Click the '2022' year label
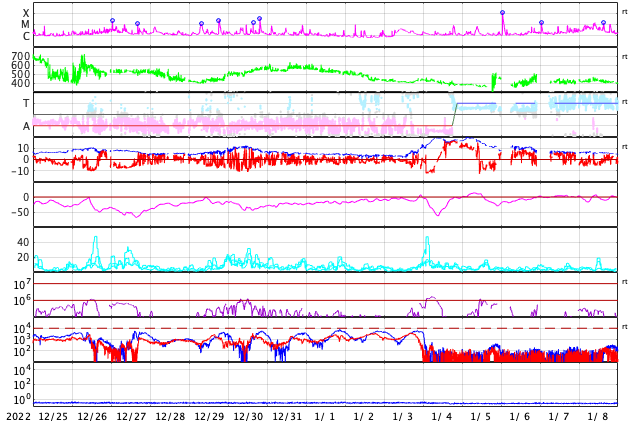This screenshot has height=424, width=634. pos(18,417)
